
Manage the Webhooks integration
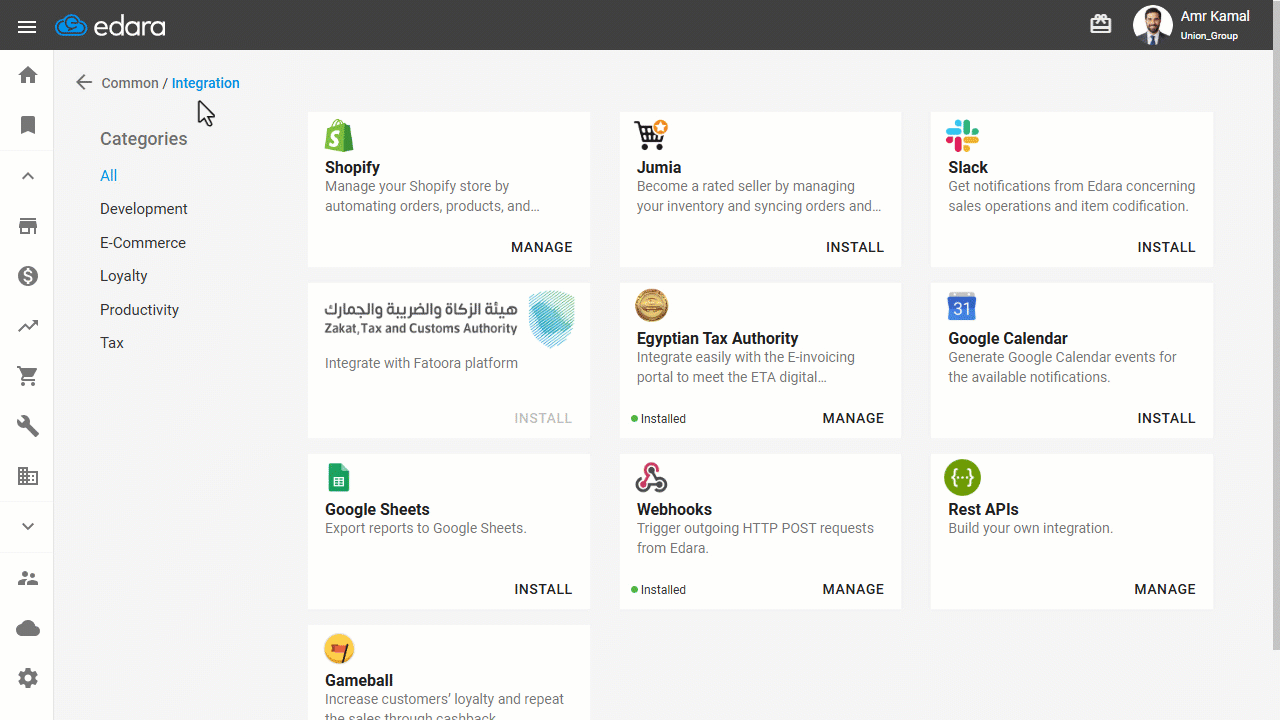(853, 589)
